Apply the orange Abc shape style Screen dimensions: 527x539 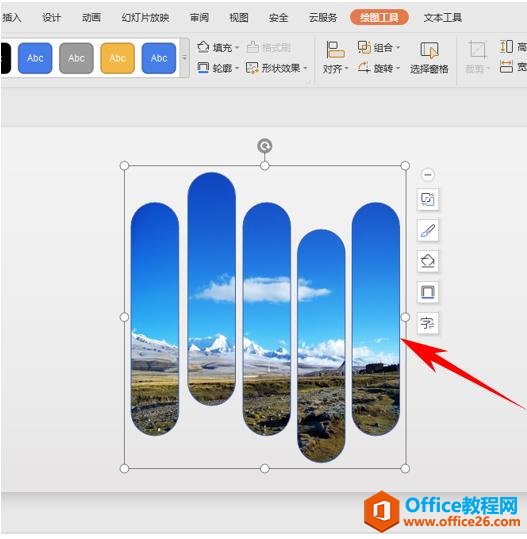(x=118, y=58)
